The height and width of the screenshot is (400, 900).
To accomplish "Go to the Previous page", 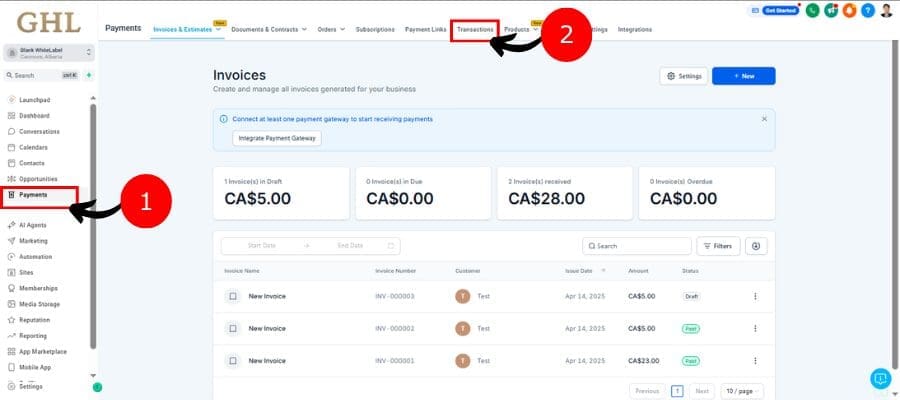I will (x=647, y=391).
